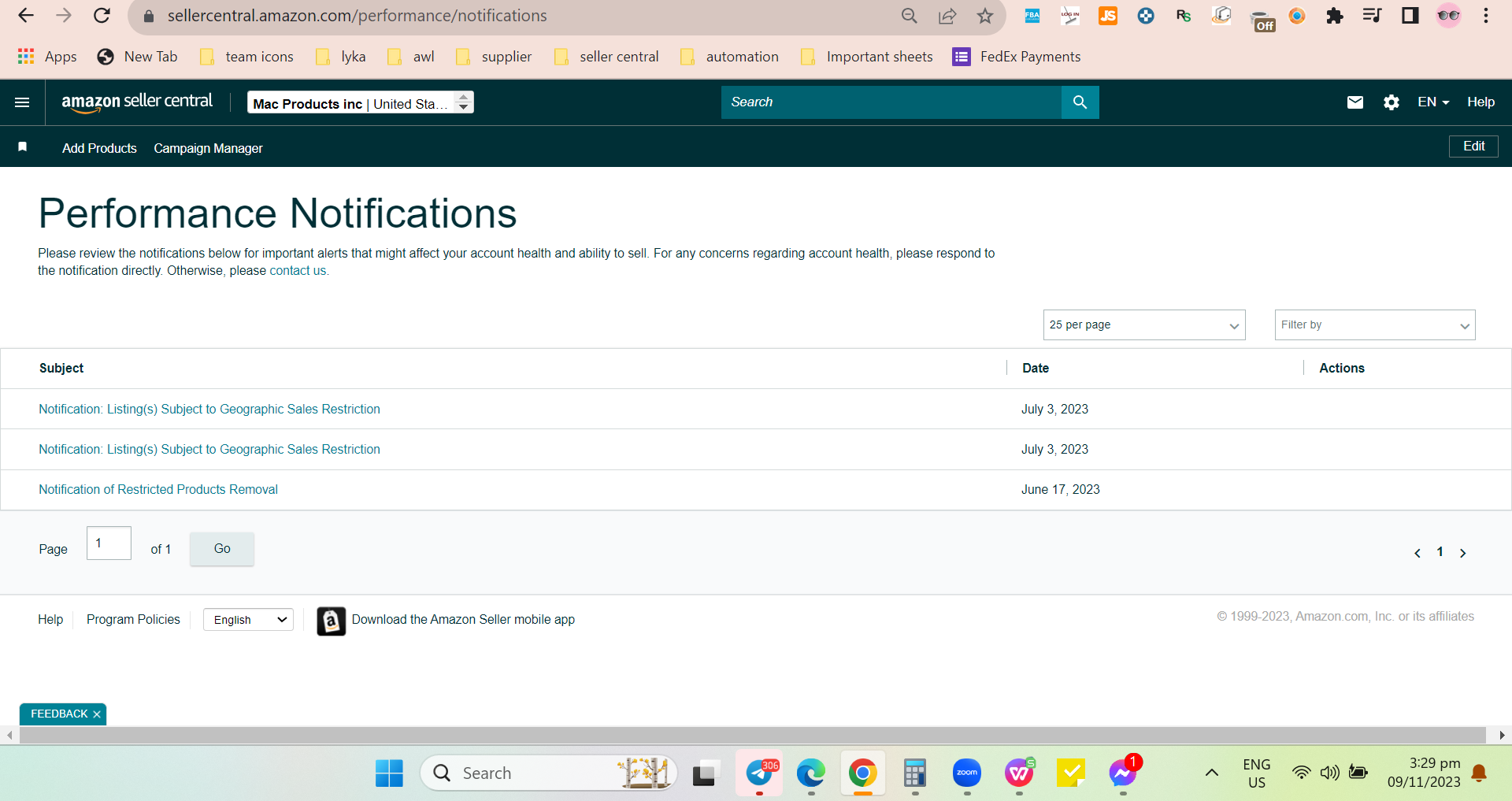The width and height of the screenshot is (1512, 801).
Task: Click the FBA extension icon
Action: pos(1032,16)
